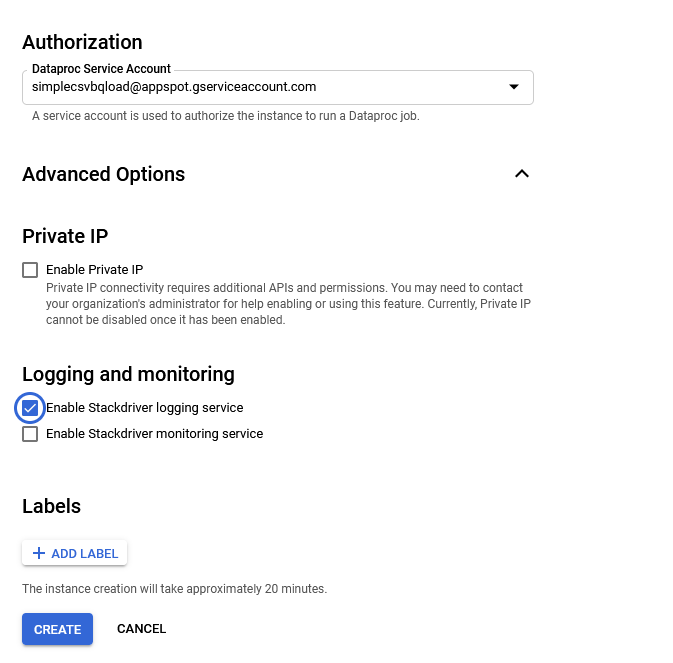
Task: Select the simplecsvbqload service account value
Action: [x=174, y=87]
